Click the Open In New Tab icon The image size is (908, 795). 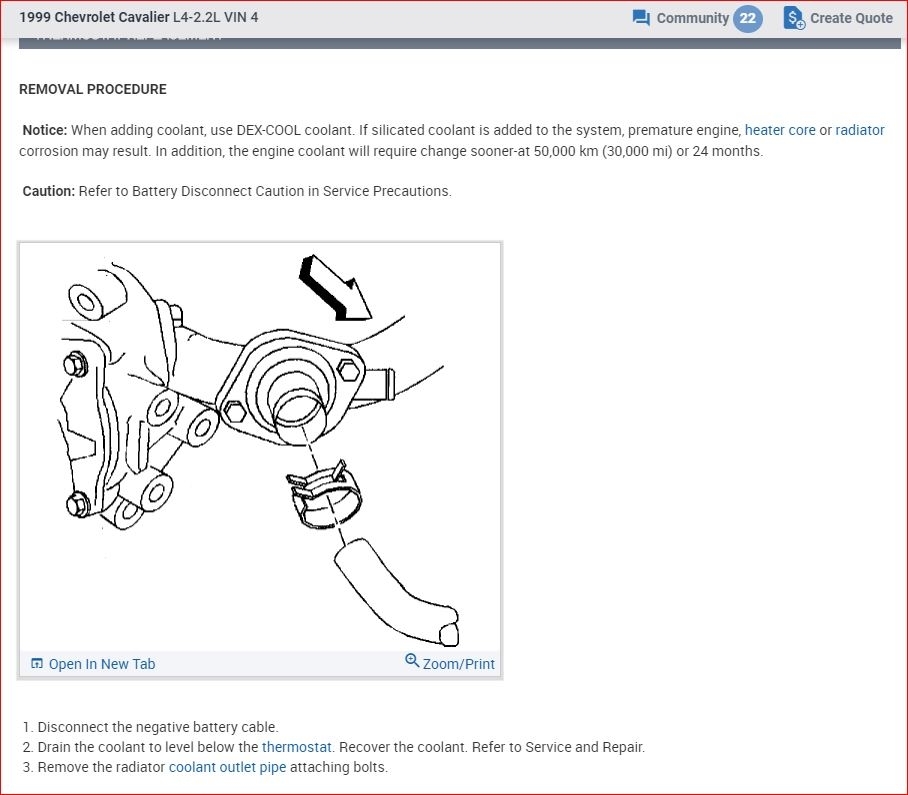pos(36,664)
